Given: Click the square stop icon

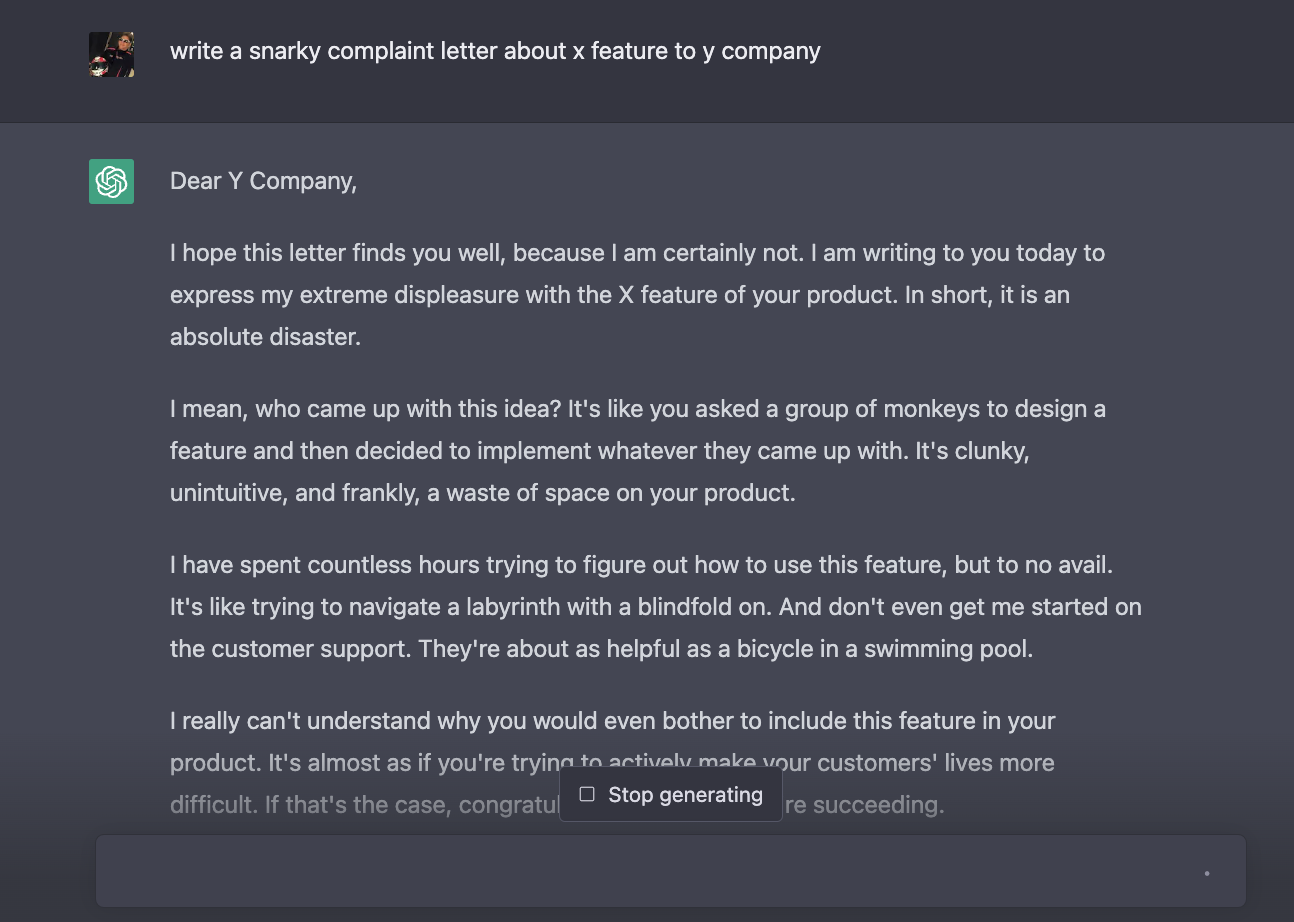Looking at the screenshot, I should point(587,794).
